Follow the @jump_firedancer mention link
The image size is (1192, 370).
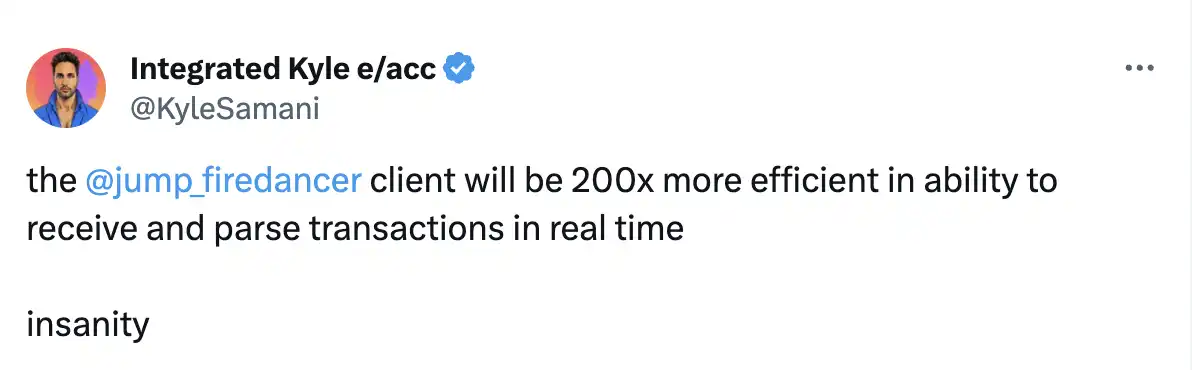click(224, 183)
